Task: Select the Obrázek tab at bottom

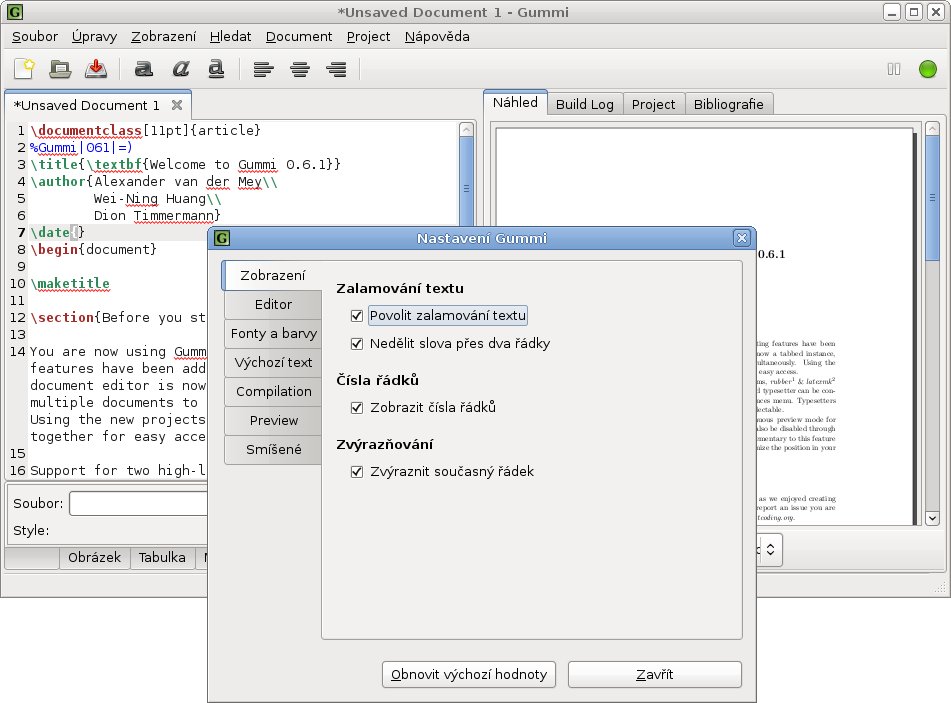Action: point(95,557)
